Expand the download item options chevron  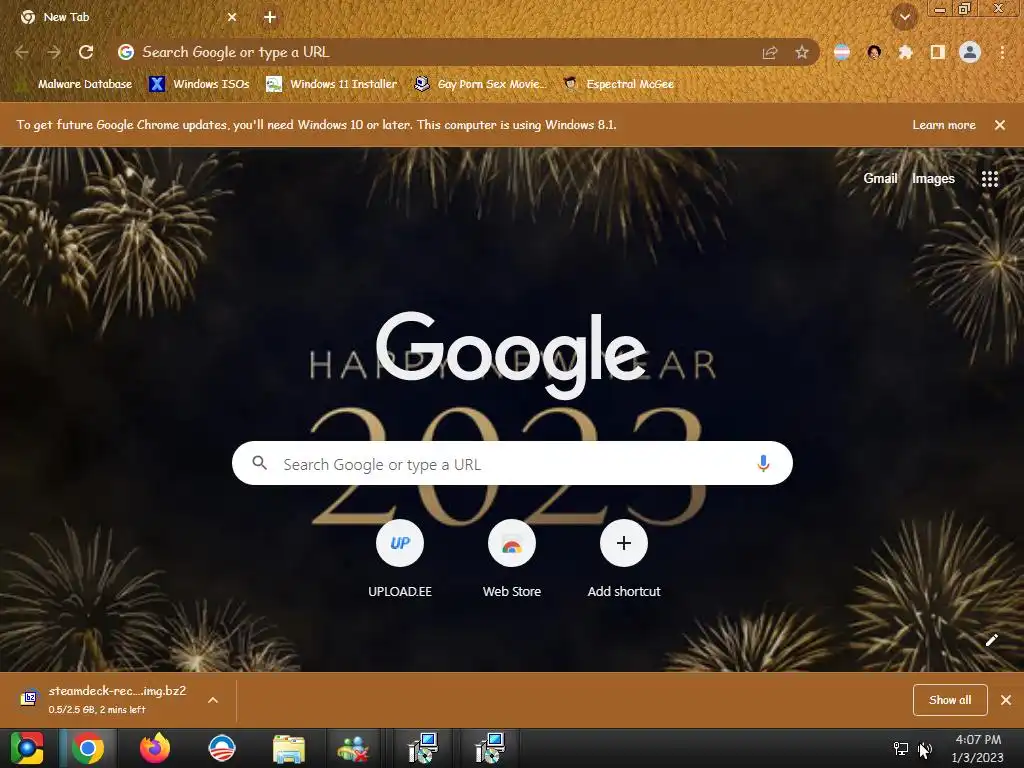213,700
